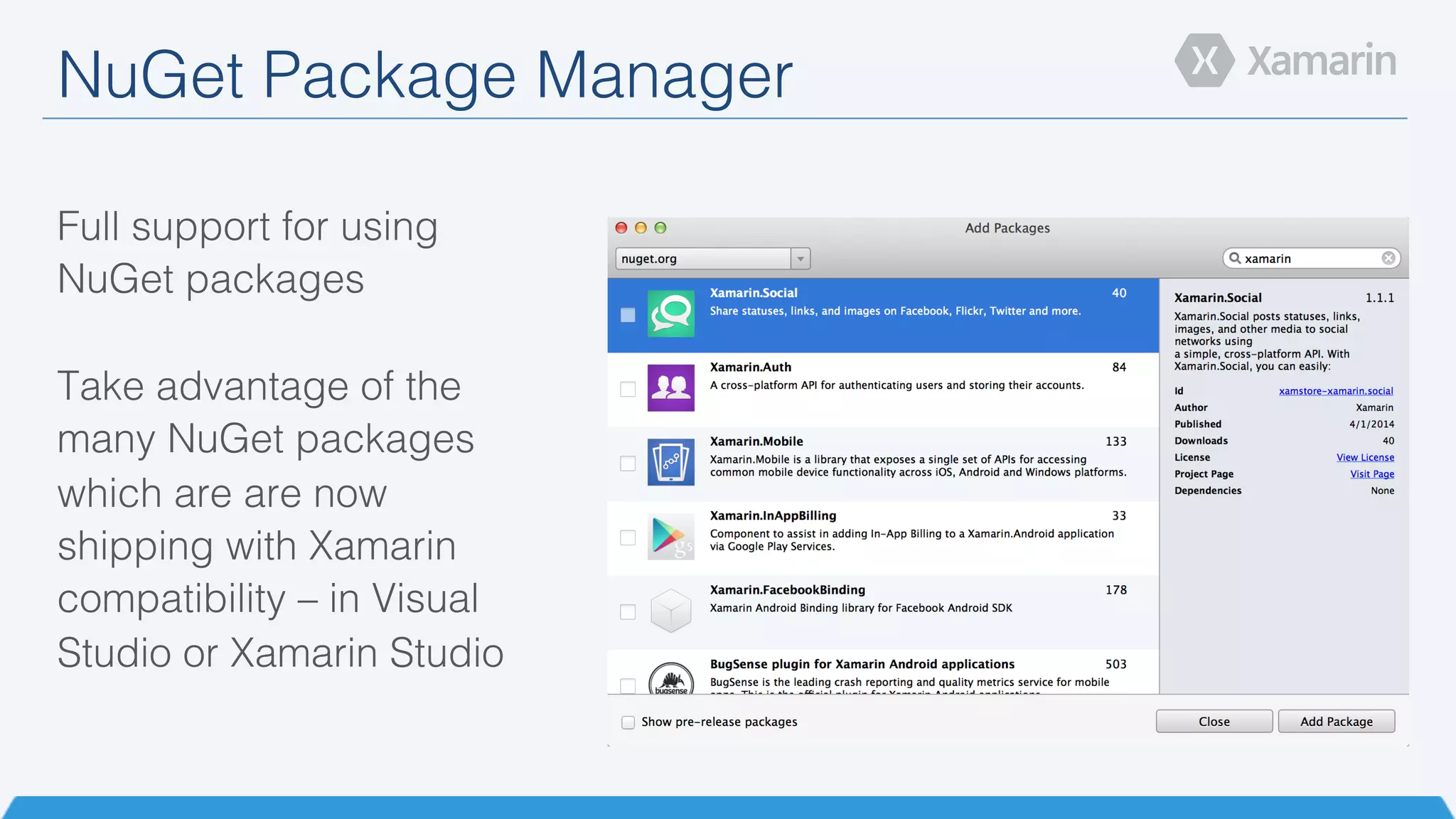Check the Xamarin.FacebookBinding package checkbox
The width and height of the screenshot is (1456, 819).
point(628,611)
